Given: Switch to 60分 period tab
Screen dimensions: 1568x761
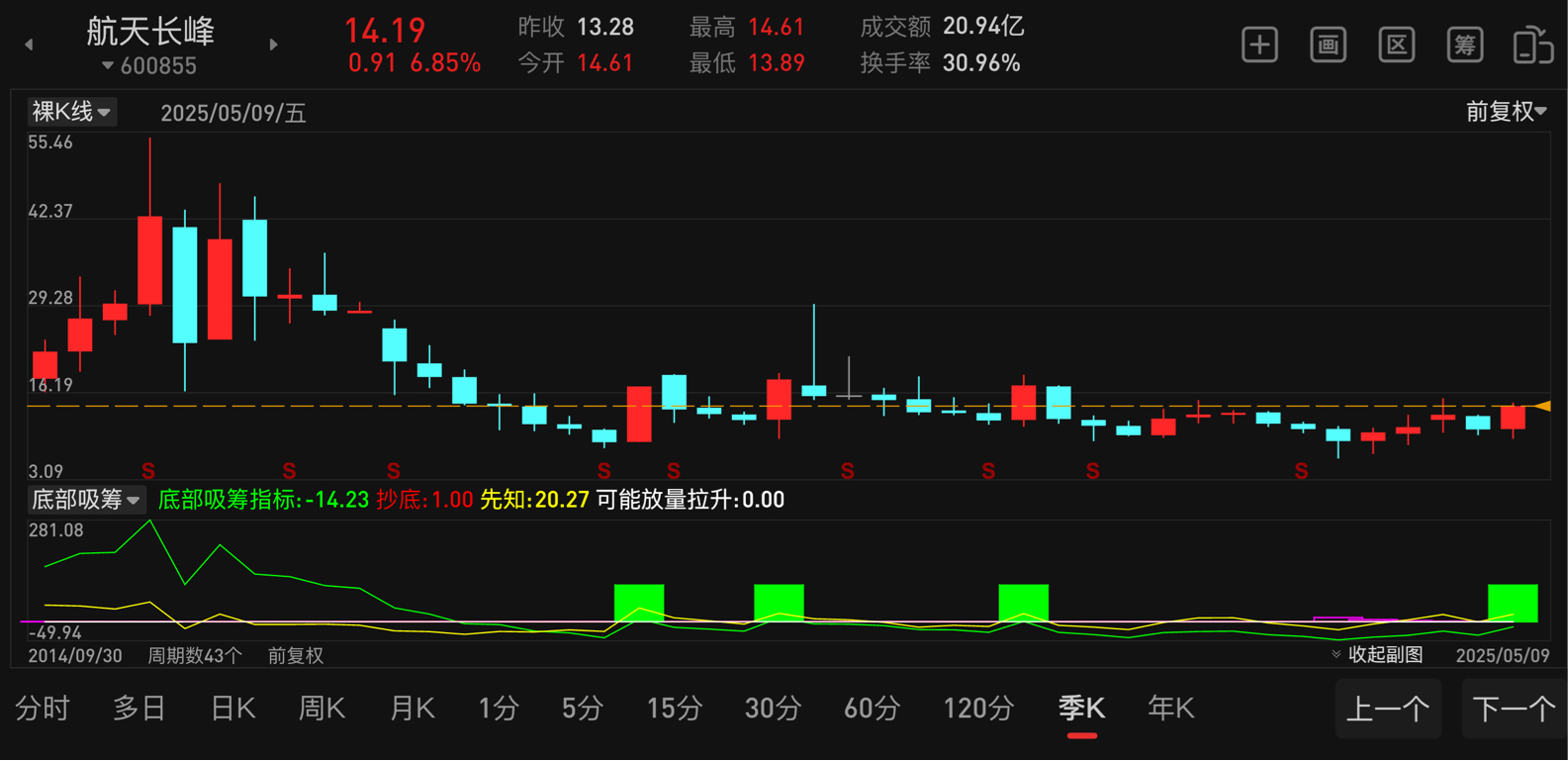Looking at the screenshot, I should point(872,709).
